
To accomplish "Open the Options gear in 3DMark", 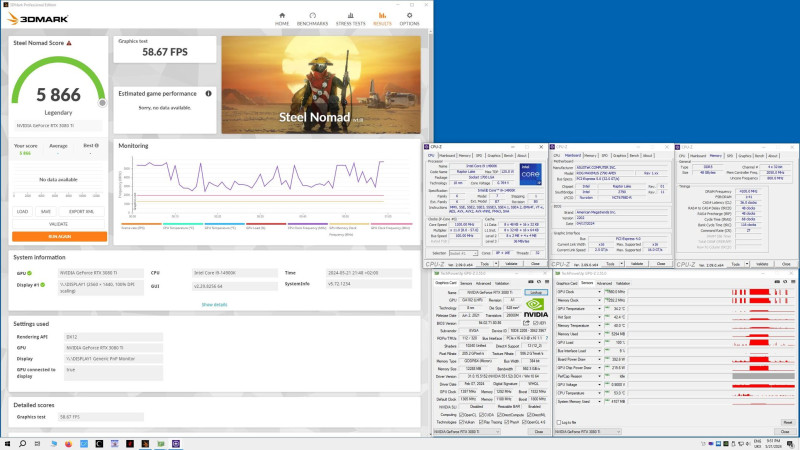I will click(x=409, y=19).
